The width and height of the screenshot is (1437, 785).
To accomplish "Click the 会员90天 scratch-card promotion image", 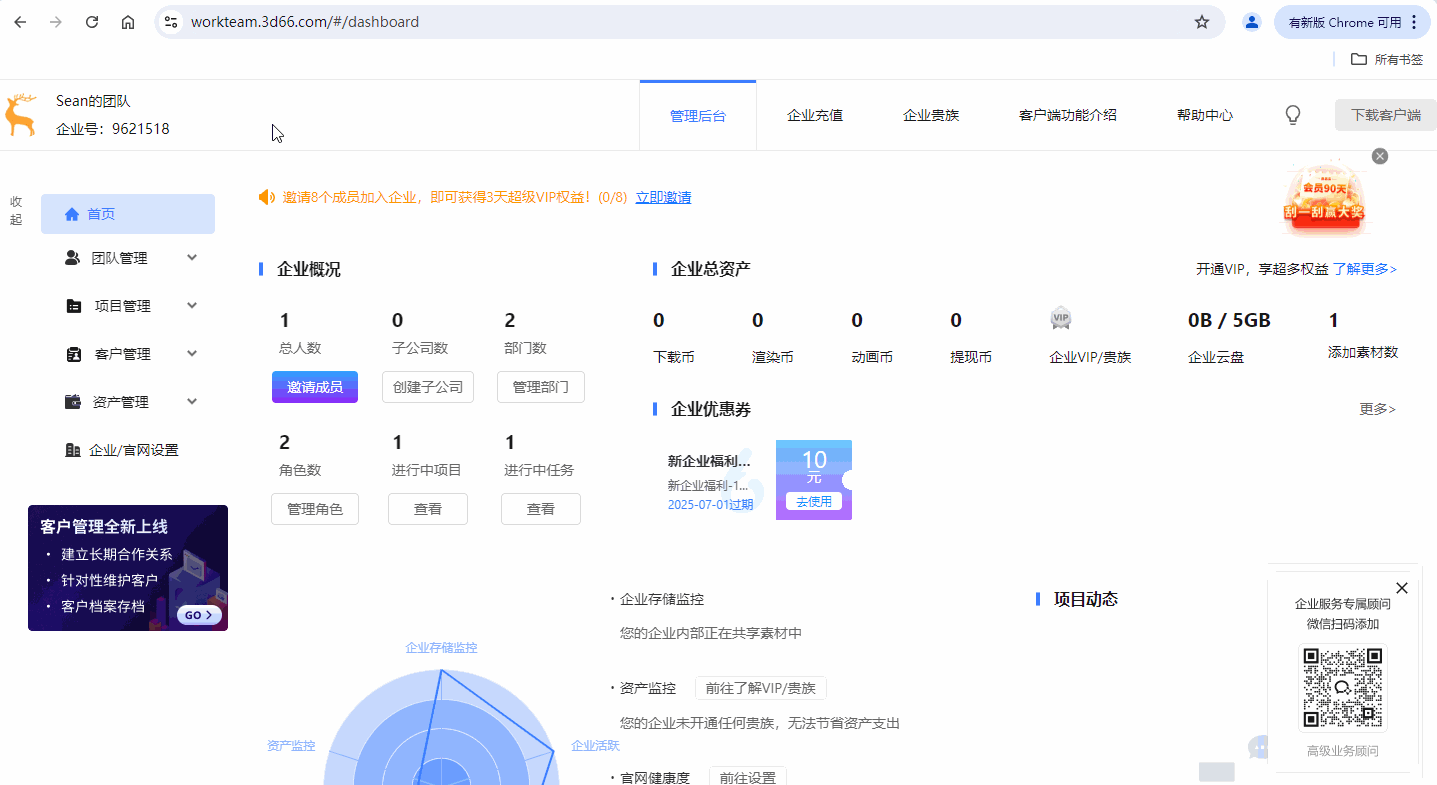I will point(1325,200).
